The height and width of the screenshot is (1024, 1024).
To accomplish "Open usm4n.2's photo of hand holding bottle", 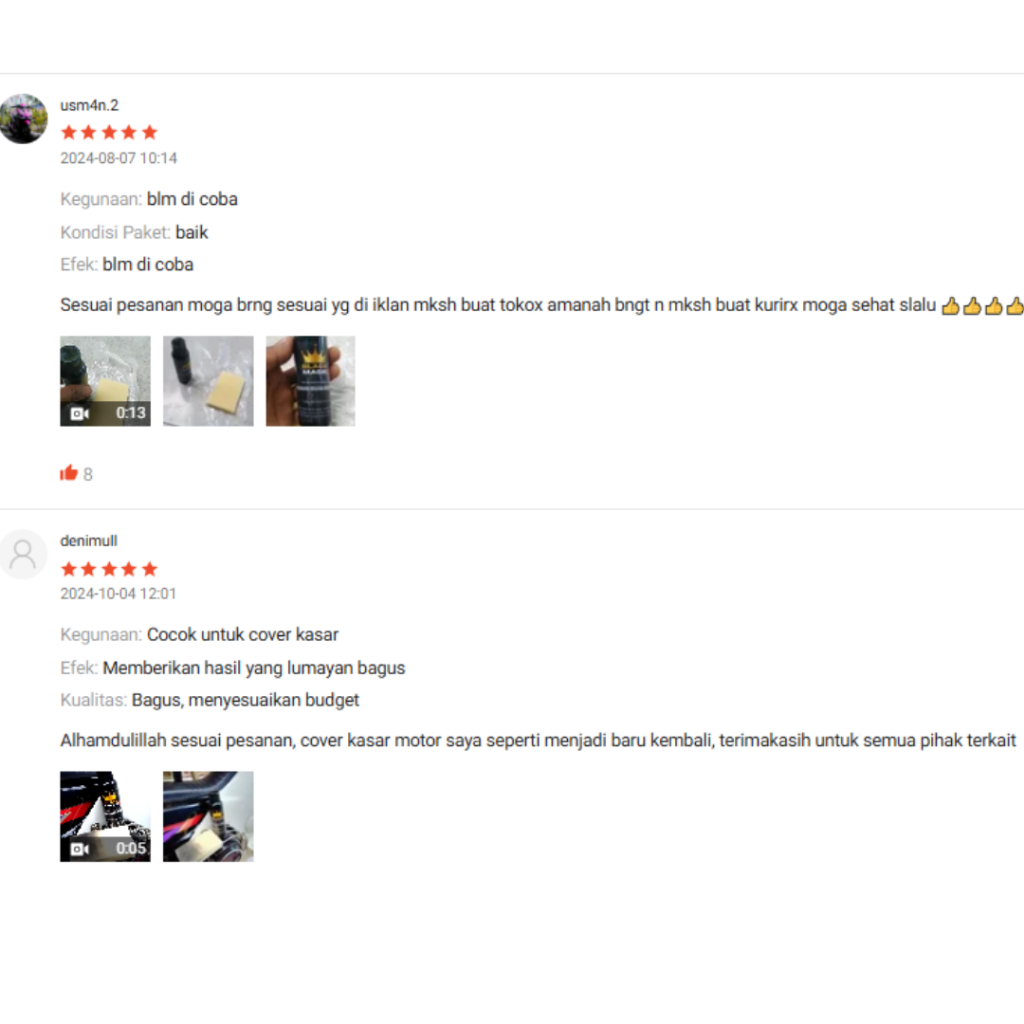I will point(310,381).
